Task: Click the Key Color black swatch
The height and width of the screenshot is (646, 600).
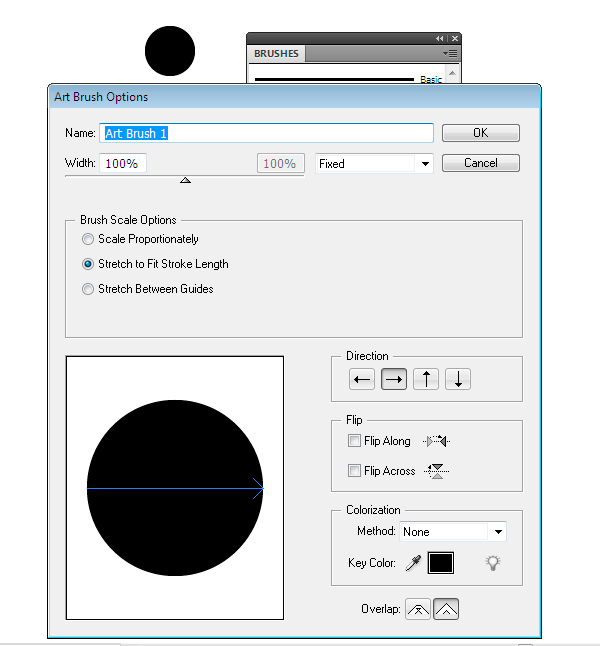Action: tap(441, 563)
